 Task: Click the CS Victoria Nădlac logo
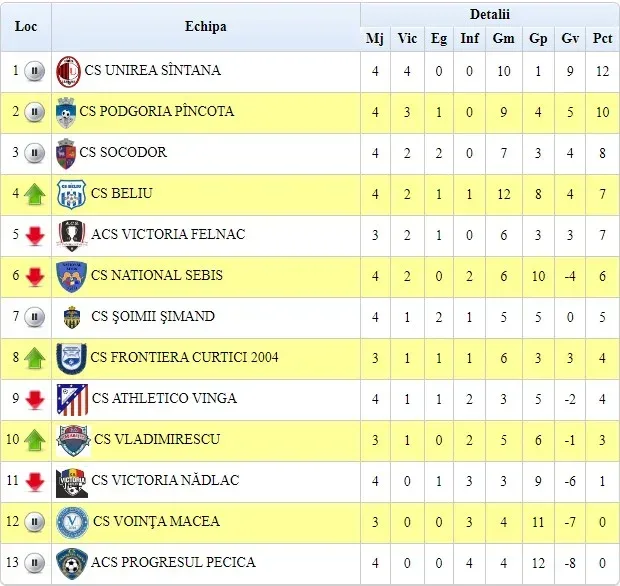click(72, 483)
